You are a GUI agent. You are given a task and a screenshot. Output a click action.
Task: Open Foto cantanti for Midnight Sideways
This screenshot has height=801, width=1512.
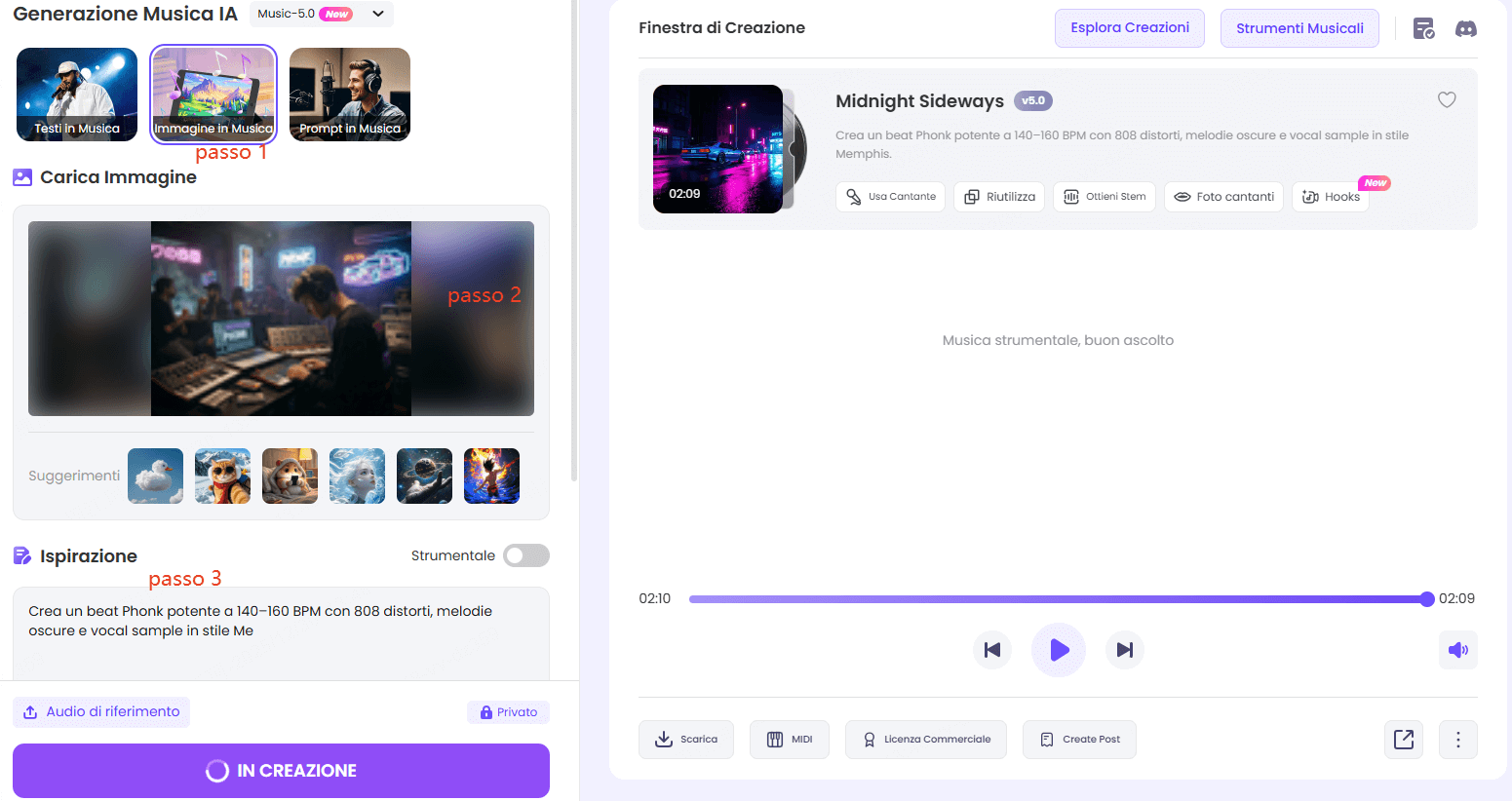pos(1223,196)
